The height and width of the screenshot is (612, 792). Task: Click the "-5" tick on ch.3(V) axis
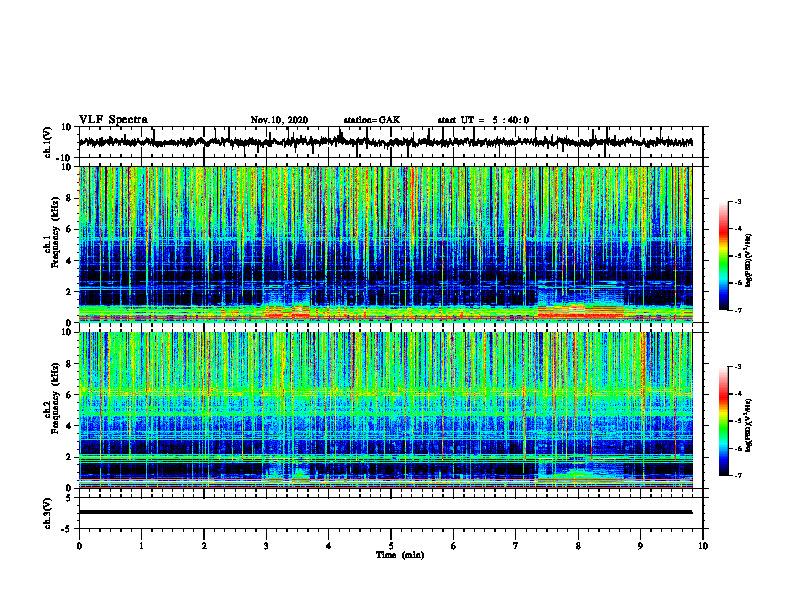68,529
